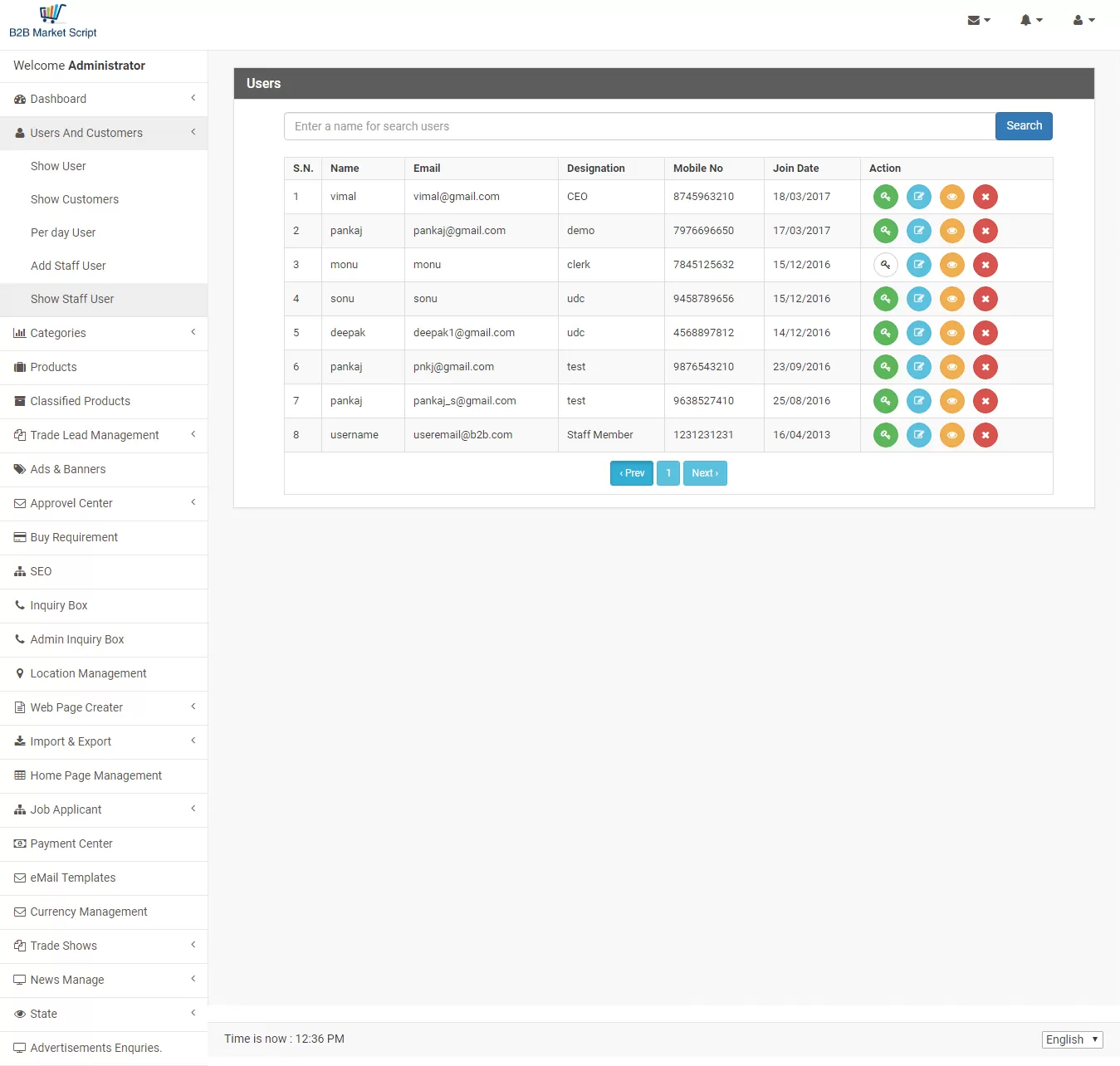1120x1066 pixels.
Task: Open the mail envelope dropdown in header
Action: (x=979, y=20)
